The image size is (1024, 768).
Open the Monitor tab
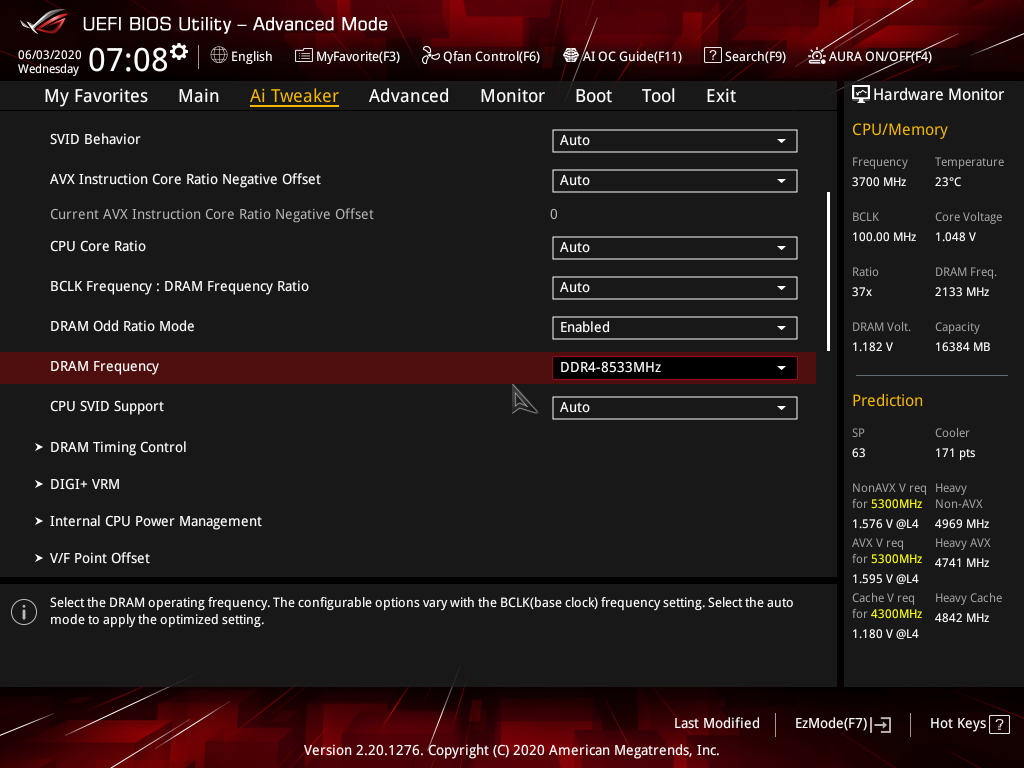pyautogui.click(x=512, y=95)
